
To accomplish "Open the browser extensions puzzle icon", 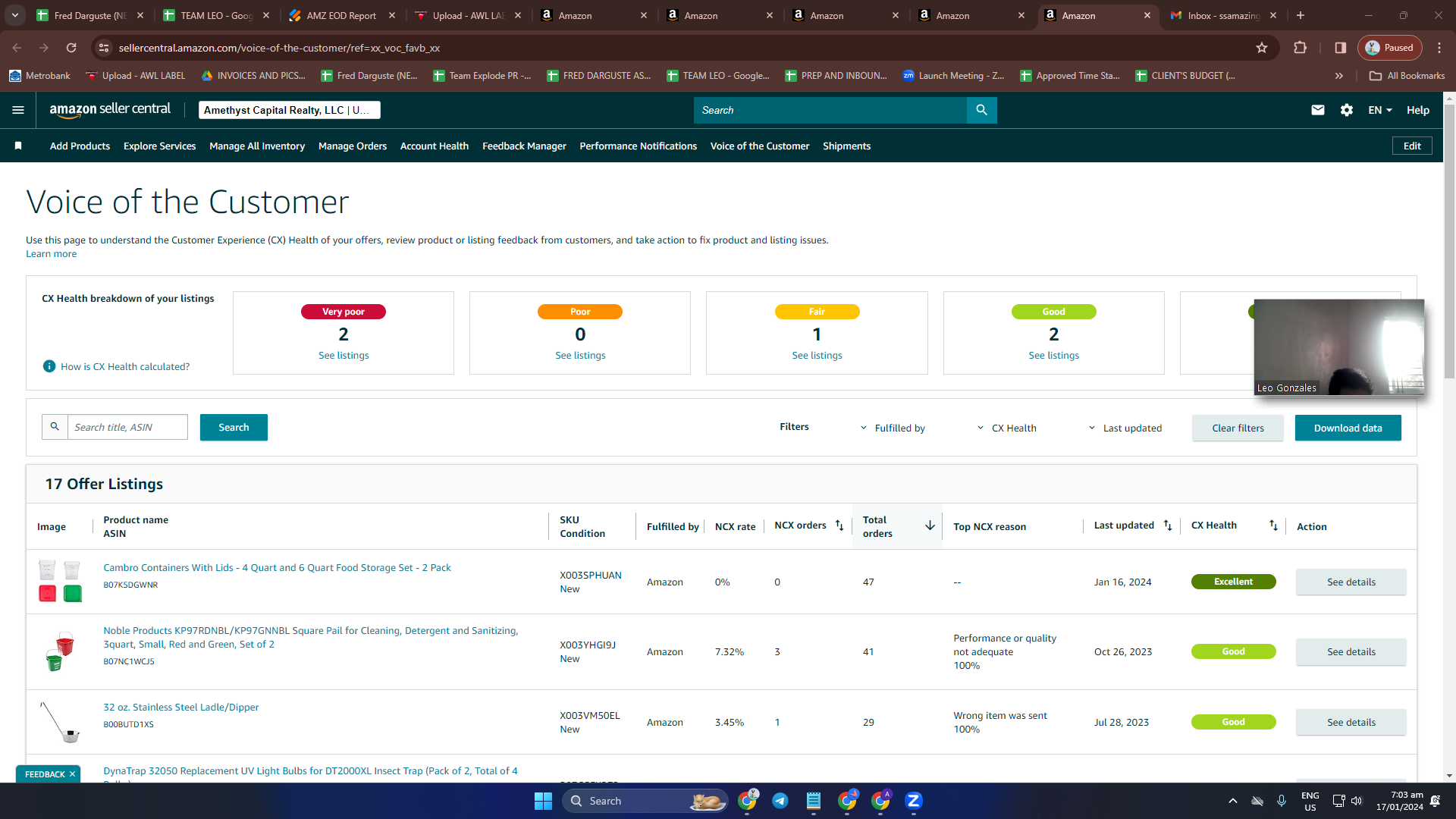I will 1300,48.
